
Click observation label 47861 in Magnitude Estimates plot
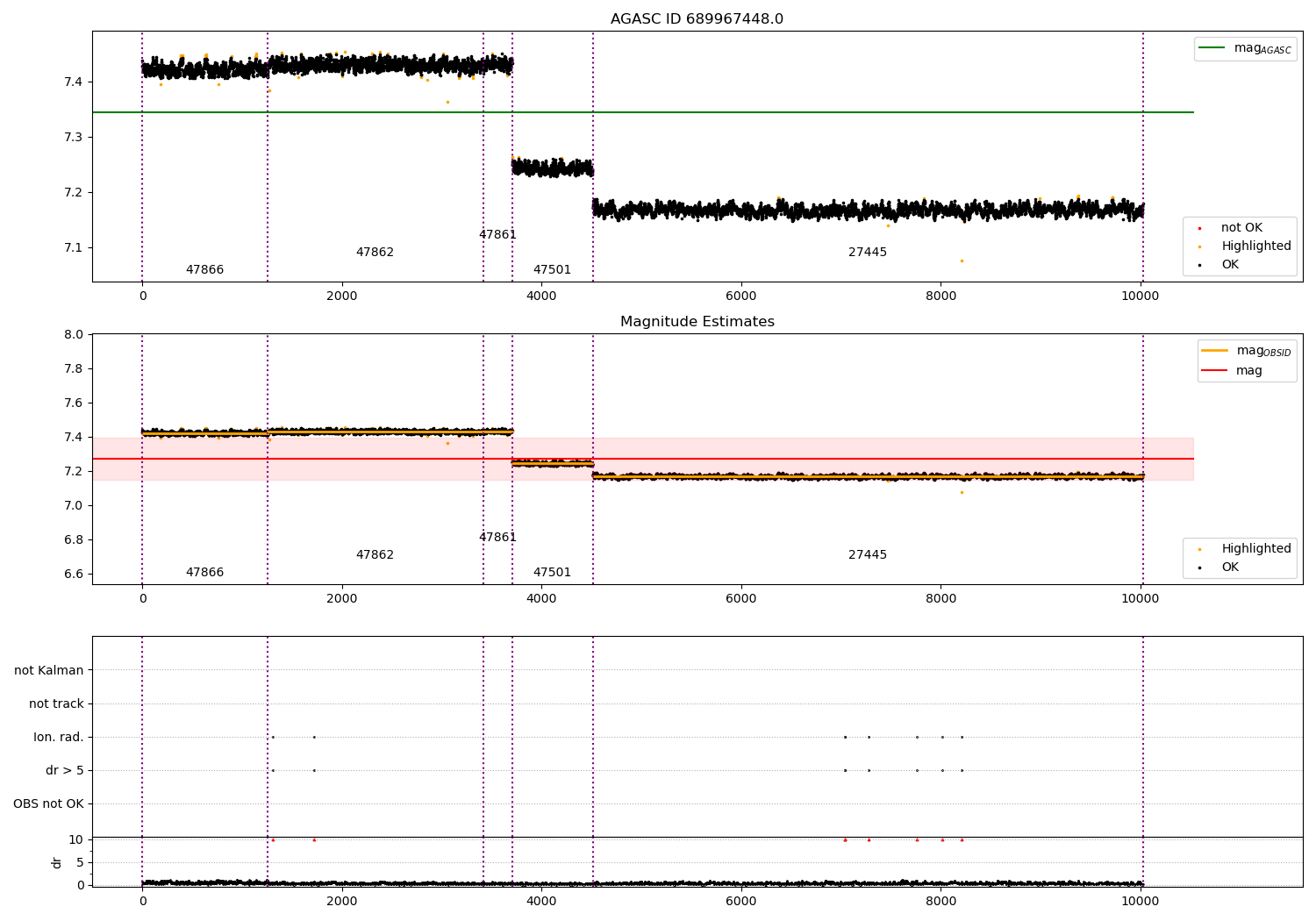tap(497, 538)
